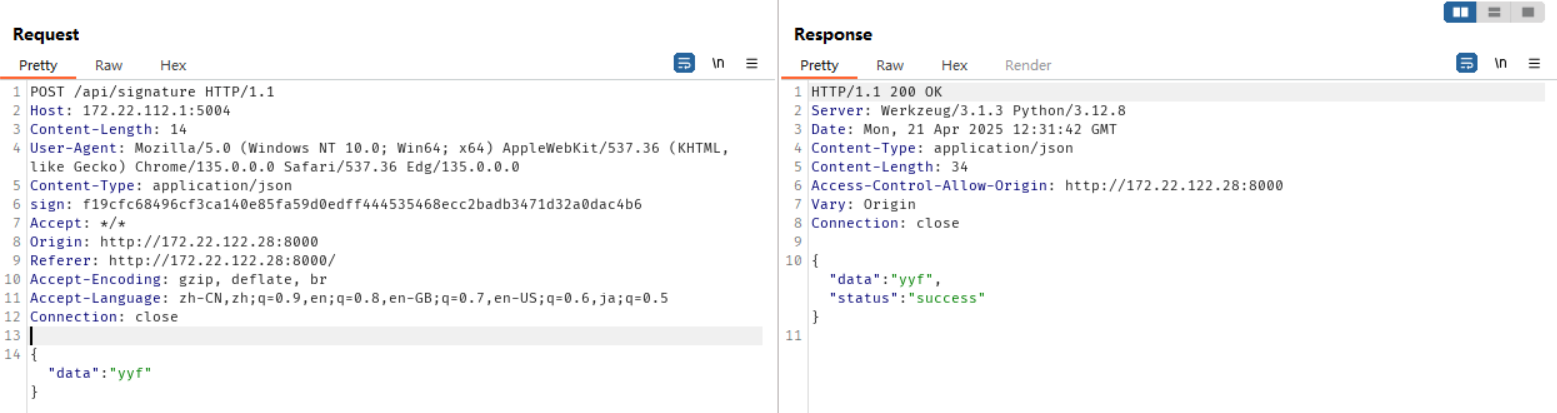Show non-printable \n characters in Response panel
This screenshot has width=1557, height=413.
pos(1500,63)
